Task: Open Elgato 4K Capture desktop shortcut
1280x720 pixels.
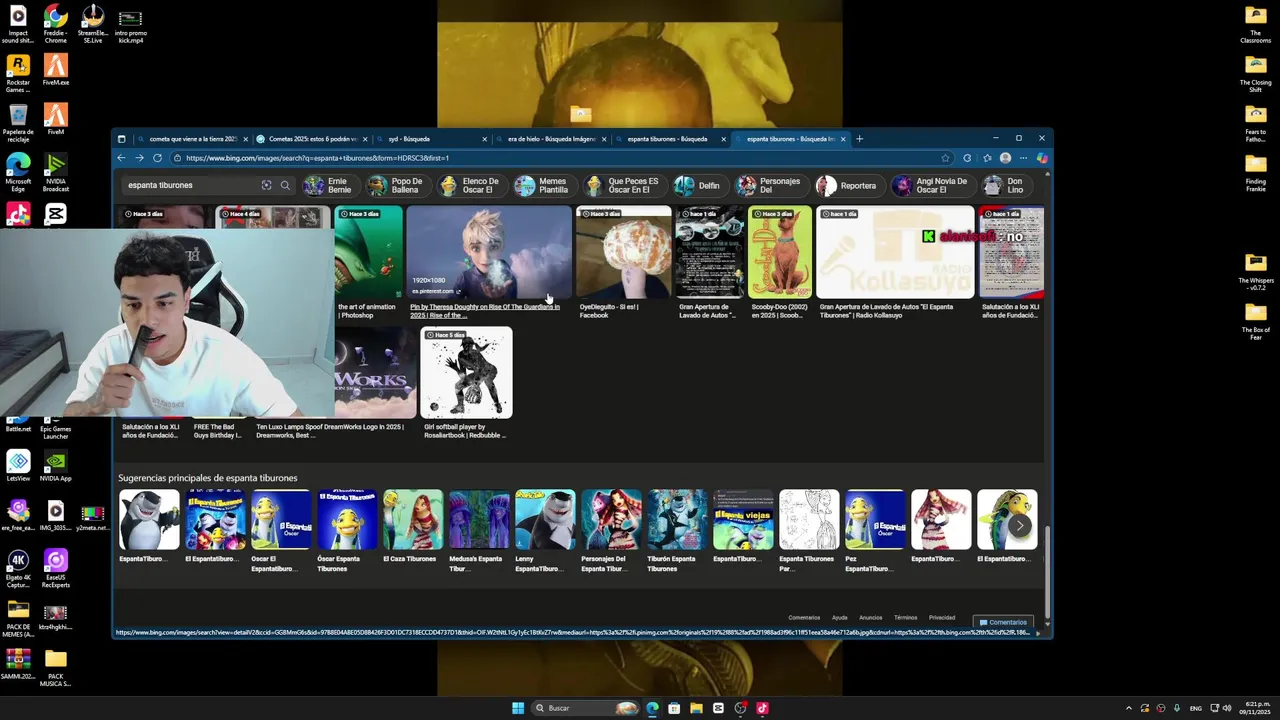Action: [18, 570]
